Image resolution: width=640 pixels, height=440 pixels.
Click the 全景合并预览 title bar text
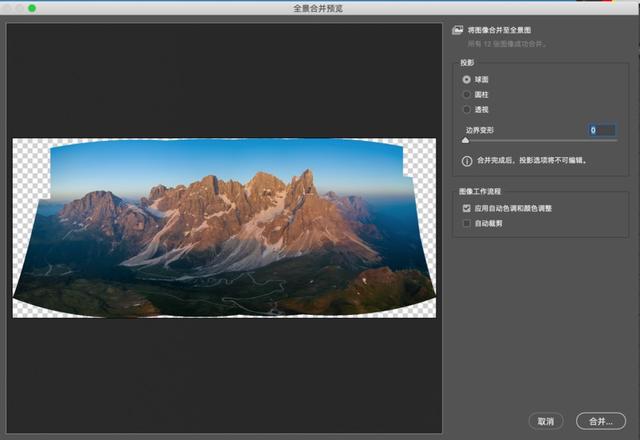320,8
